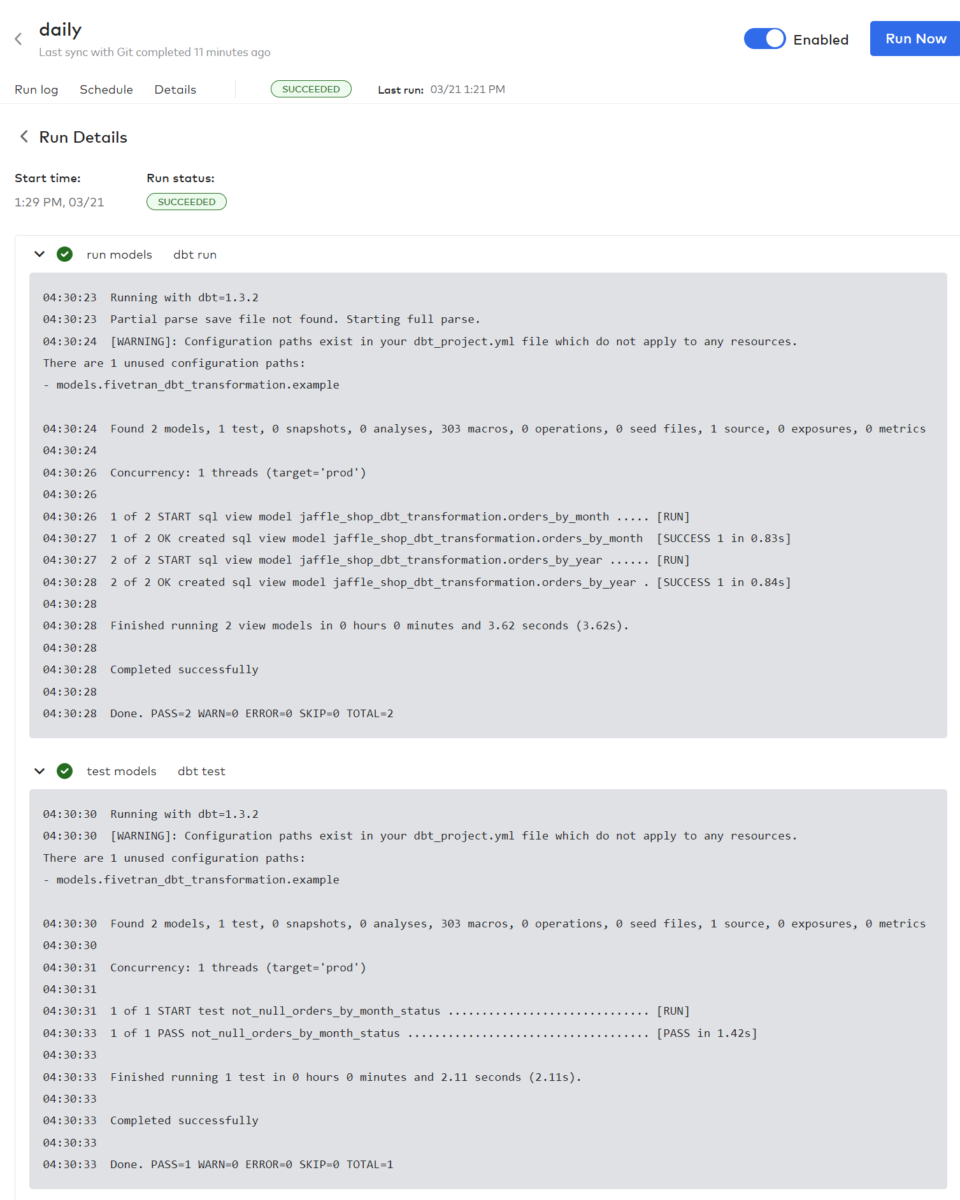Click the Run Now button

click(x=914, y=38)
